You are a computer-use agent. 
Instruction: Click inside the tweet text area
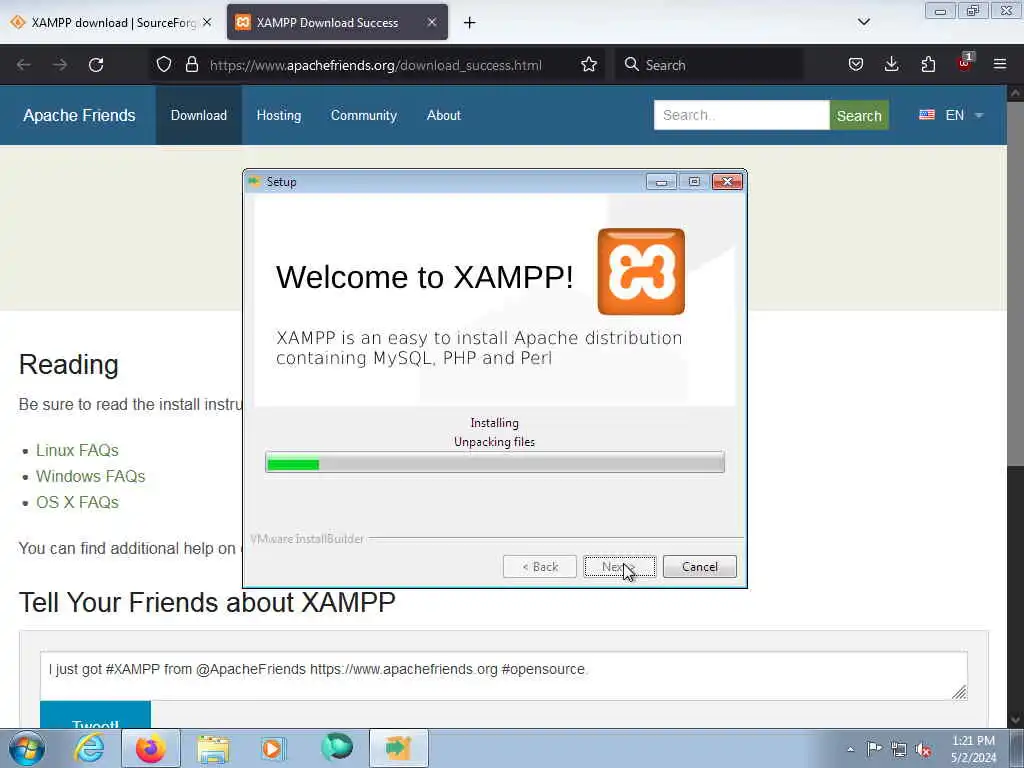pos(504,675)
